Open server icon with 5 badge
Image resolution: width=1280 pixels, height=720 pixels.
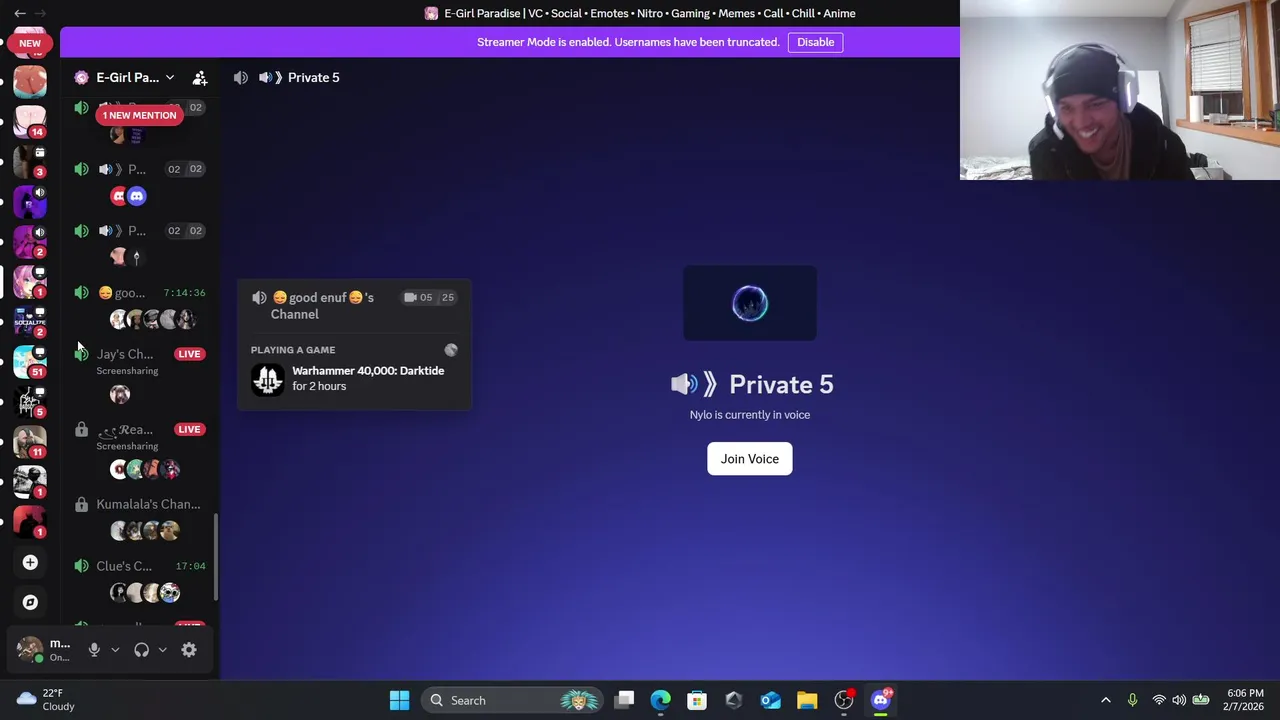tap(30, 401)
